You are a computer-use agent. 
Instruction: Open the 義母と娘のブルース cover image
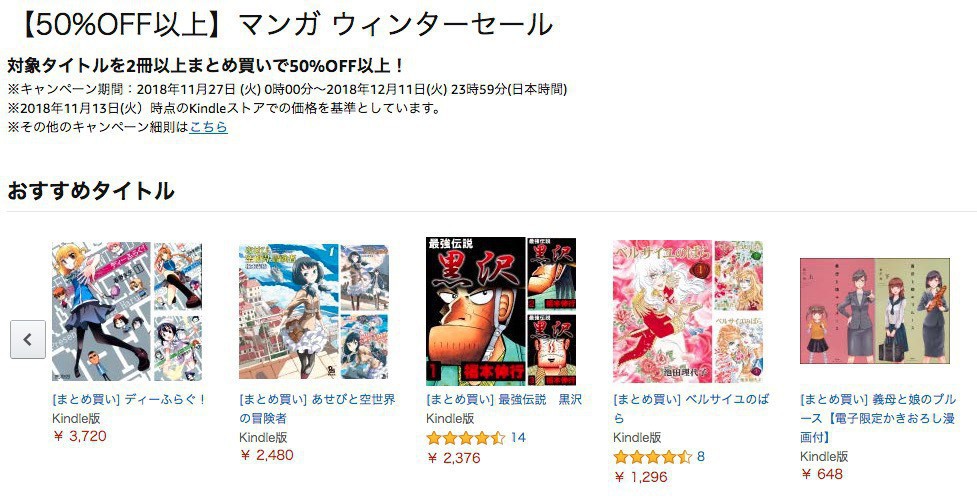875,311
